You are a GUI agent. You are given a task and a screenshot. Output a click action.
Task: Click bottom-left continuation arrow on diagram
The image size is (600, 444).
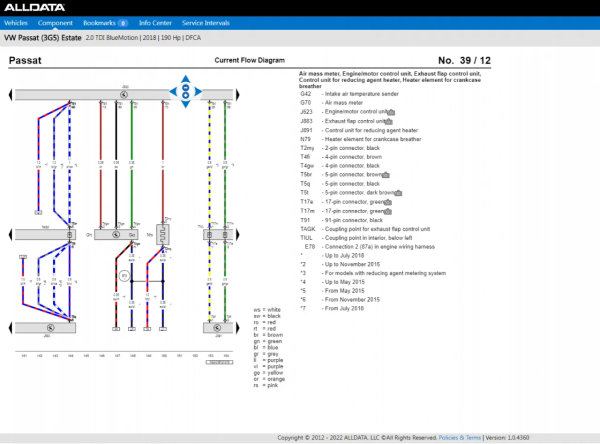coord(9,325)
